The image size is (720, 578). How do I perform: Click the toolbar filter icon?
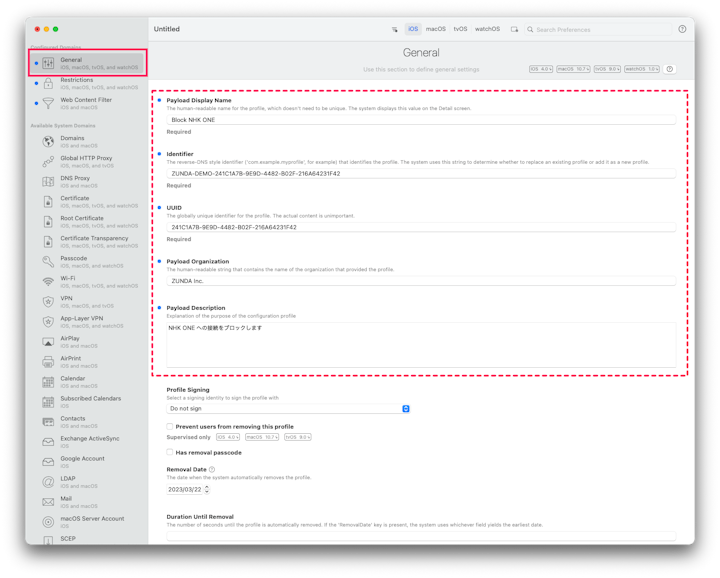(394, 29)
